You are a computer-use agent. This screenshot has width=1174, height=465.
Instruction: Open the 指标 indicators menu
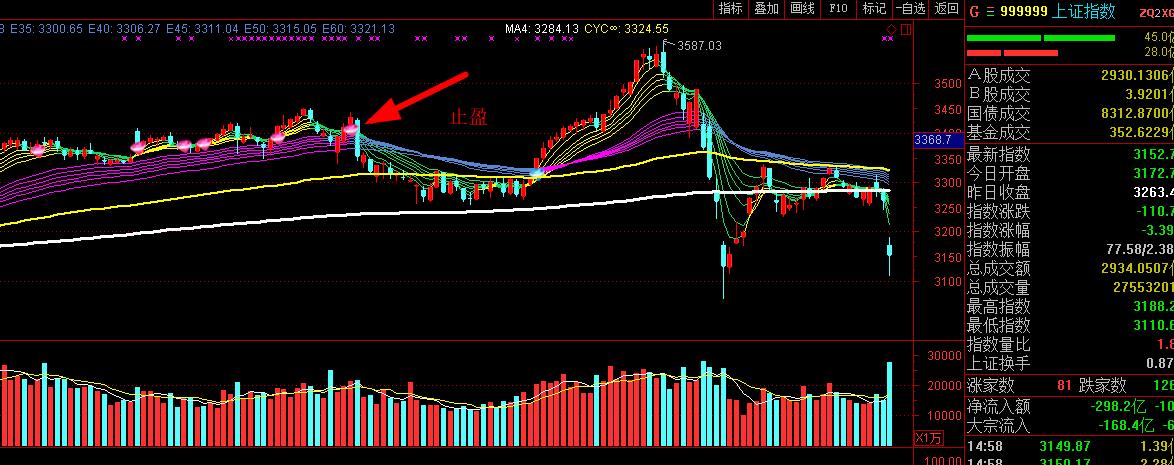tap(731, 9)
